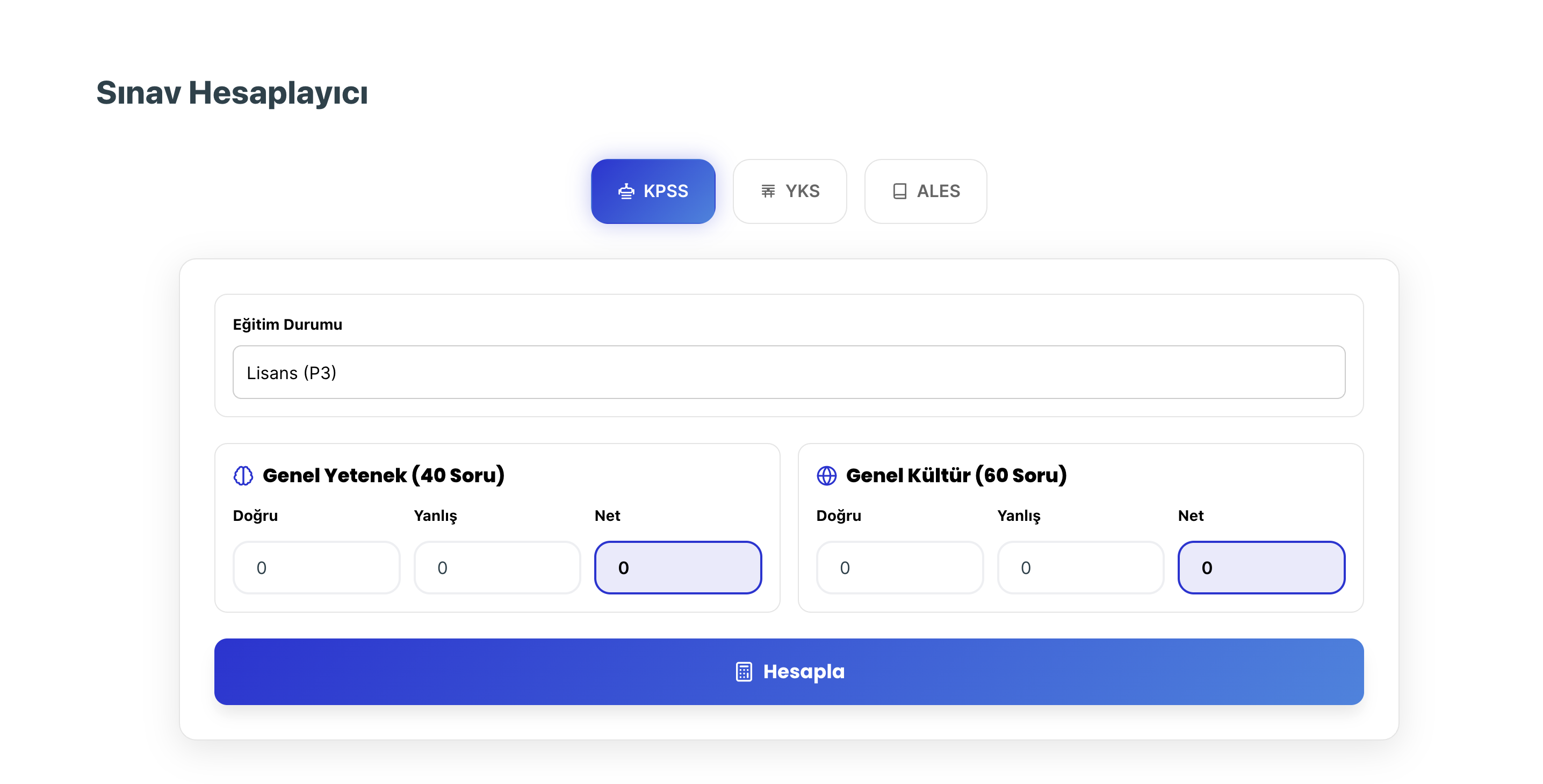Select the KPSS exam tab
Image resolution: width=1543 pixels, height=784 pixels.
[x=653, y=192]
